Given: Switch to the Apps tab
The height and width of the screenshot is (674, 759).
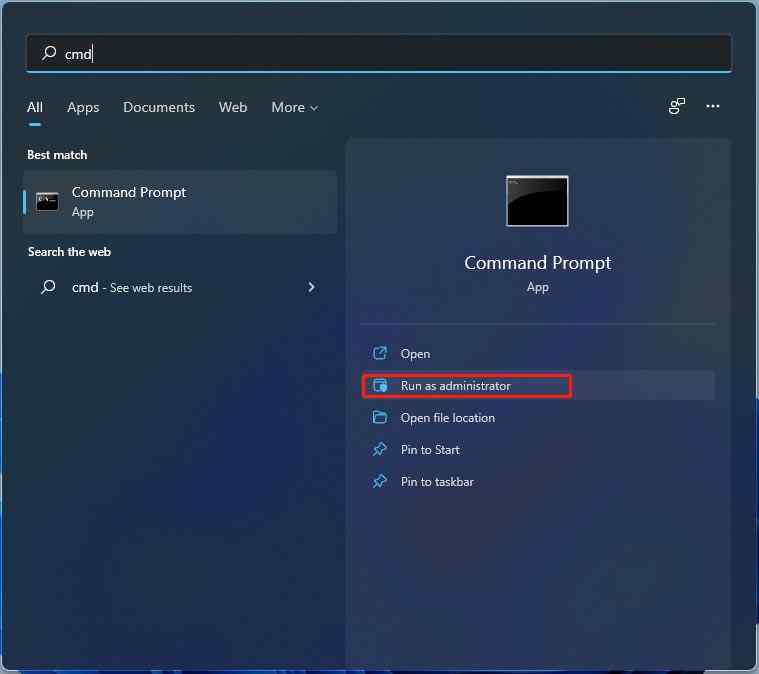Looking at the screenshot, I should pyautogui.click(x=83, y=107).
